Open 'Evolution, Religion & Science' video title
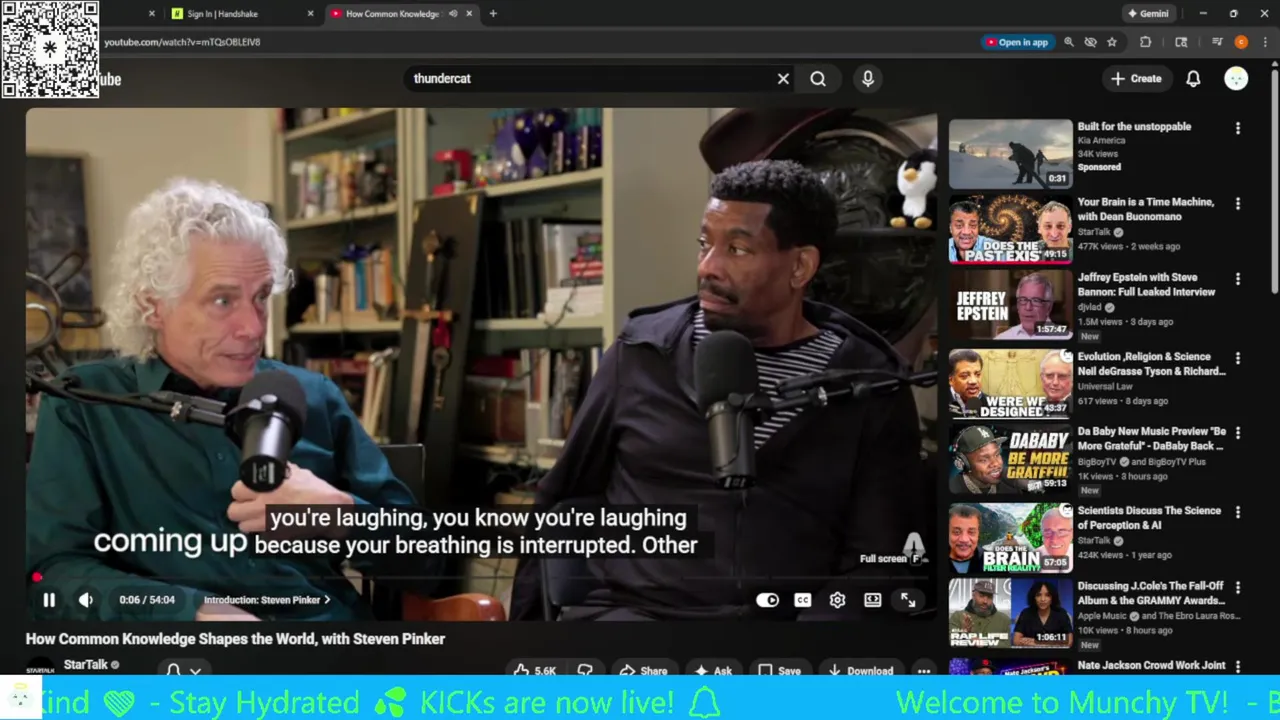This screenshot has height=720, width=1280. (1151, 364)
